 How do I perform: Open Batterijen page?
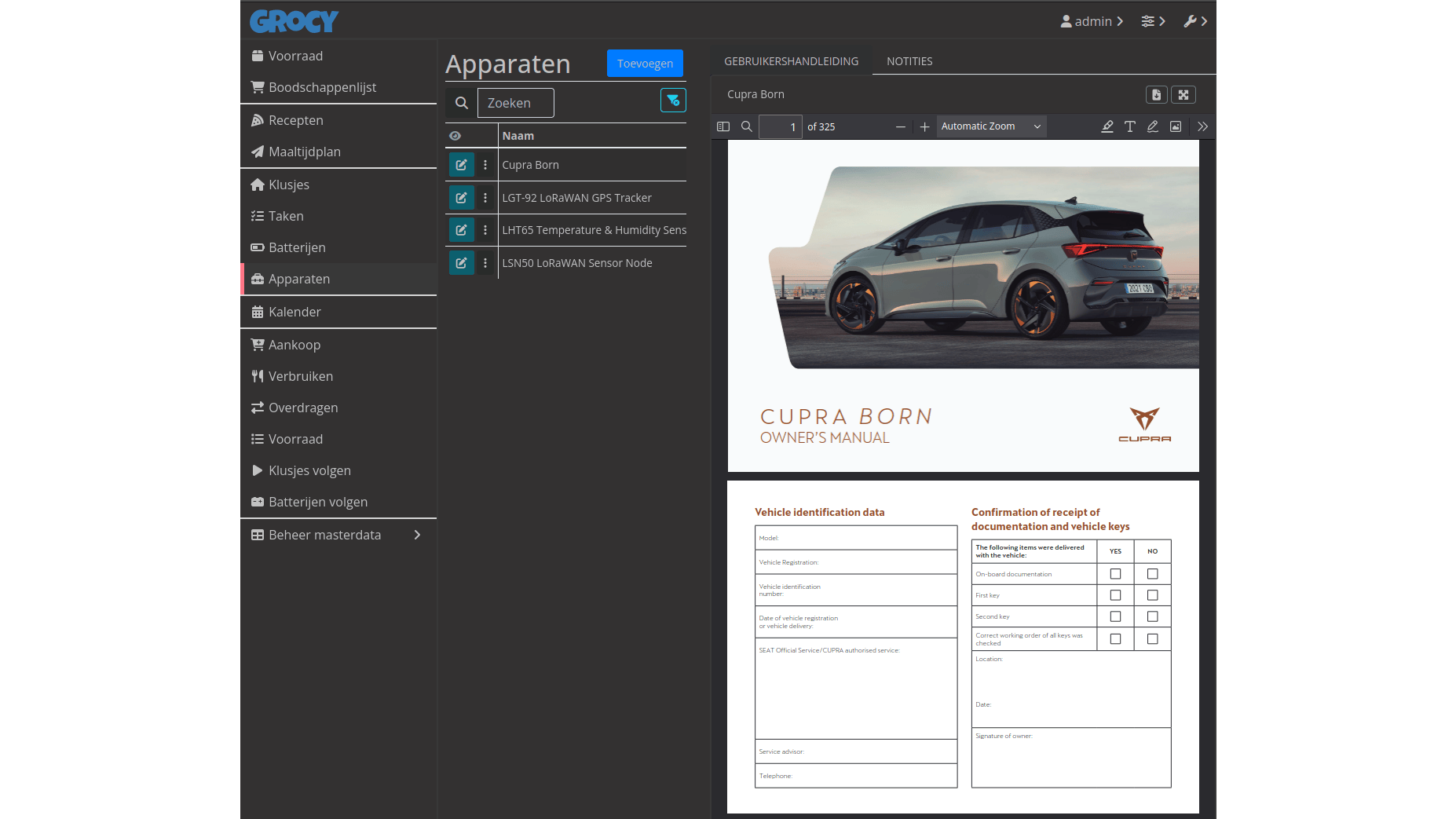pyautogui.click(x=338, y=247)
